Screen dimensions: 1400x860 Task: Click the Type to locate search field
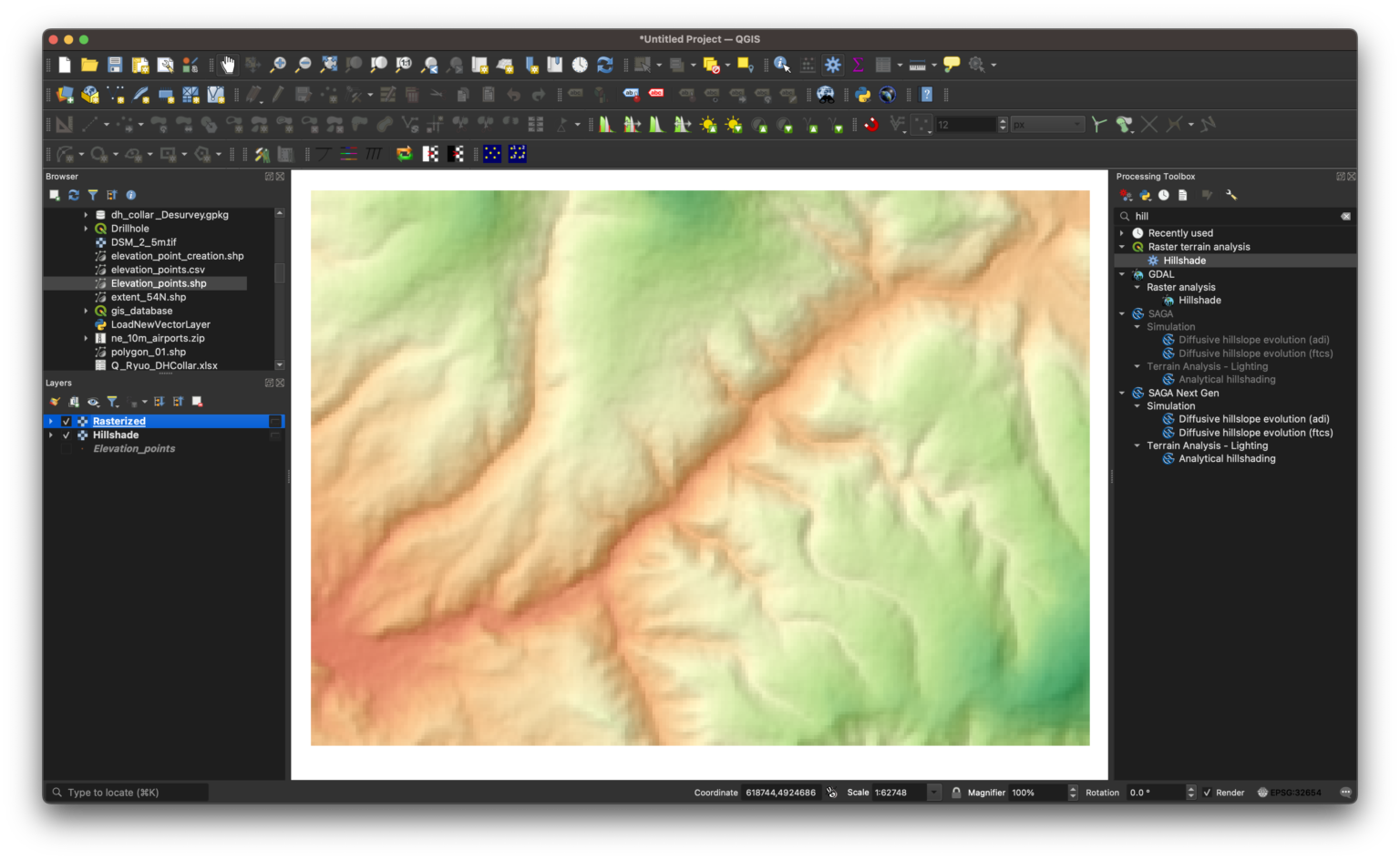[x=128, y=793]
